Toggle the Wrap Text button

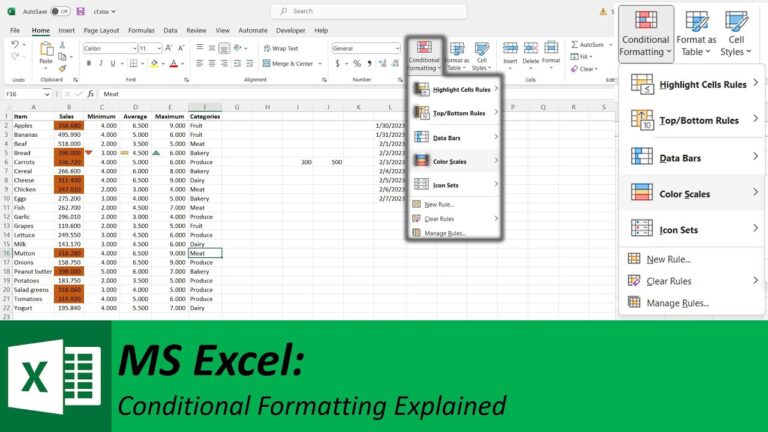point(281,48)
